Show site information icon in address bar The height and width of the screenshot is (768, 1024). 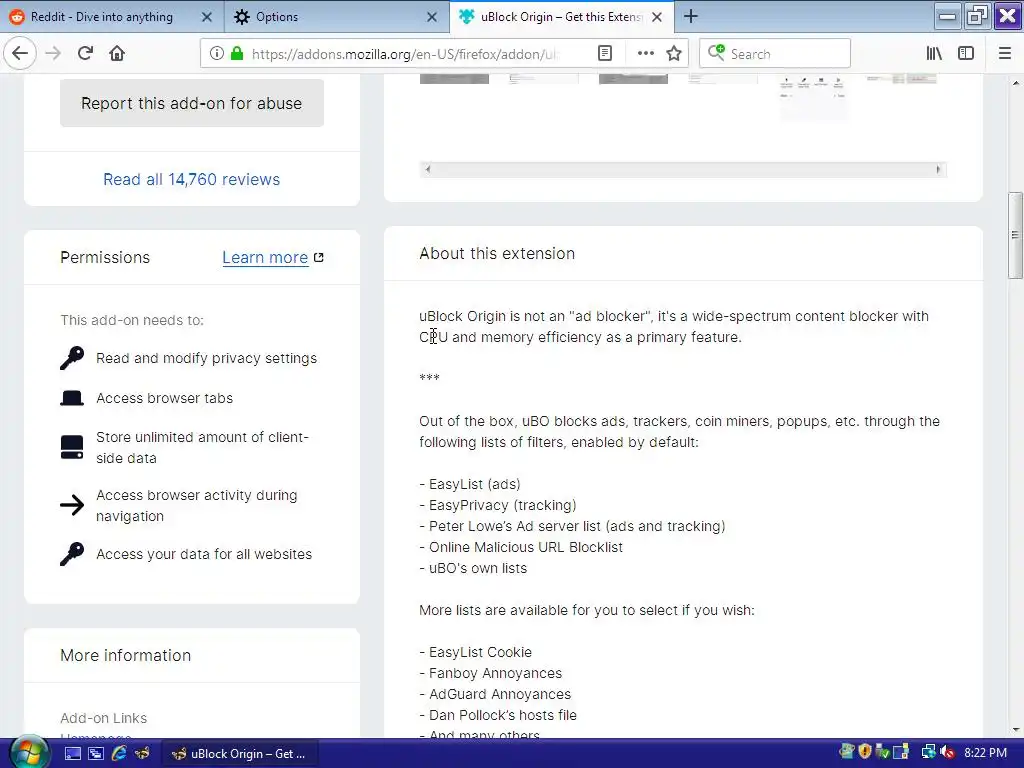pyautogui.click(x=217, y=54)
